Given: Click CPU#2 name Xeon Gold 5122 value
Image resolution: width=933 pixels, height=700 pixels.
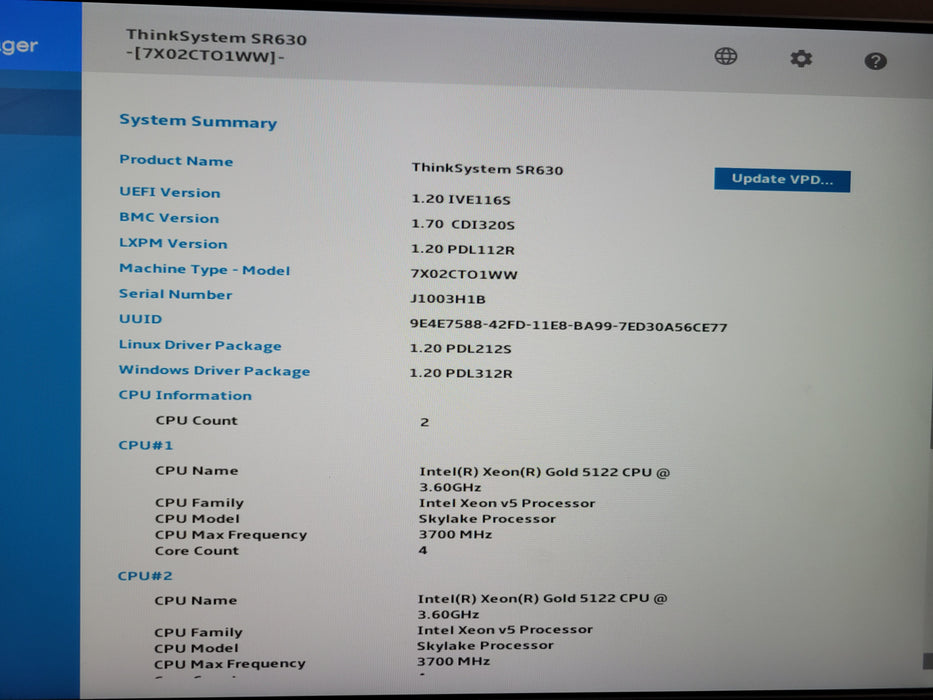Looking at the screenshot, I should point(542,606).
